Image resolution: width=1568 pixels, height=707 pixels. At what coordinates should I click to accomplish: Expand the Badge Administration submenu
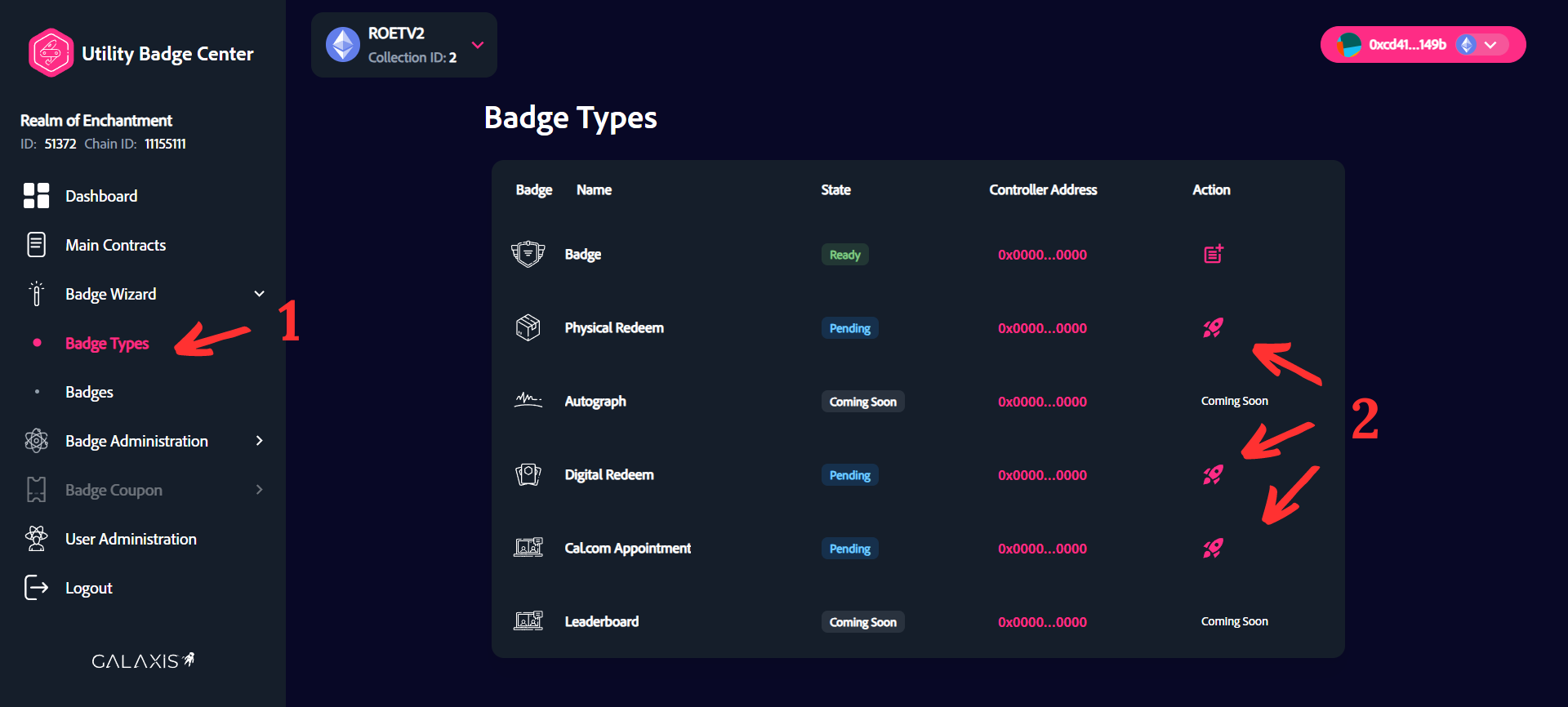(259, 441)
